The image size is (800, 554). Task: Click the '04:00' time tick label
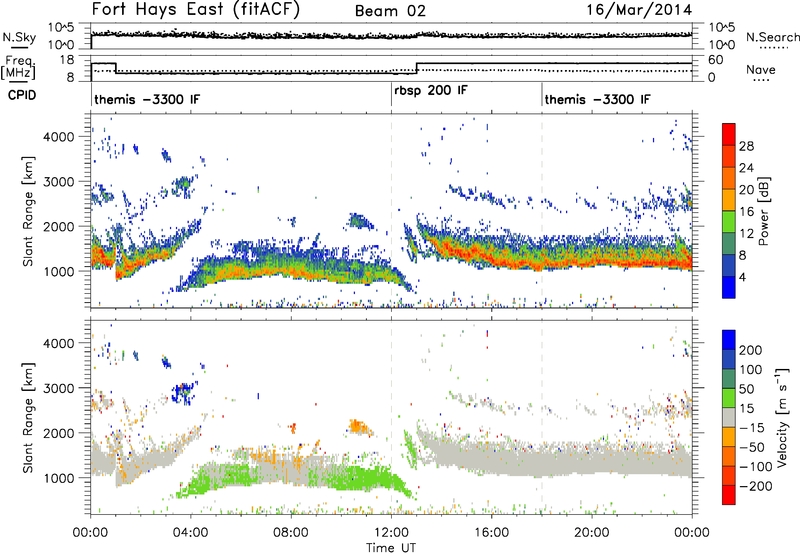point(191,533)
